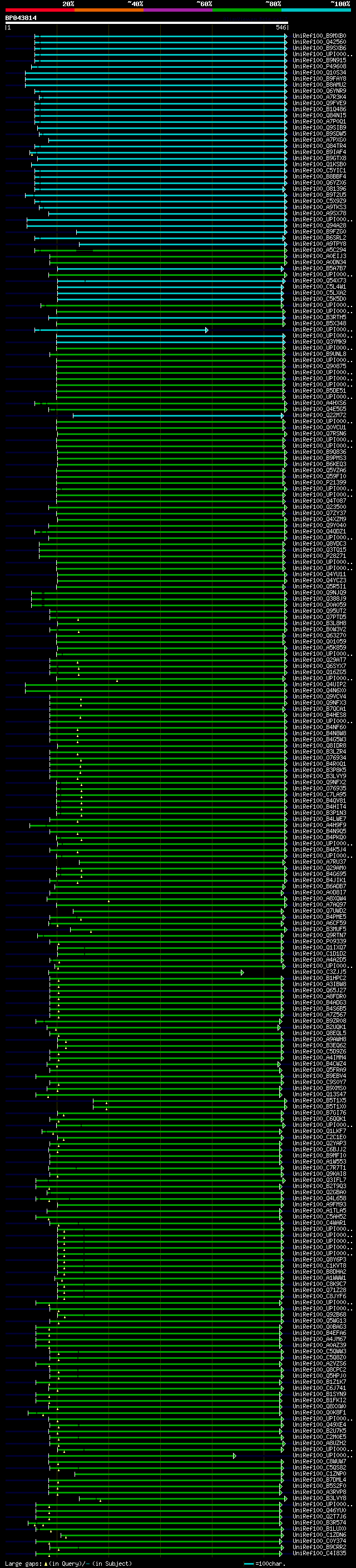356x1568 pixels.
Task: Select label UniRef100_Q84TR4
Action: pyautogui.click(x=319, y=146)
